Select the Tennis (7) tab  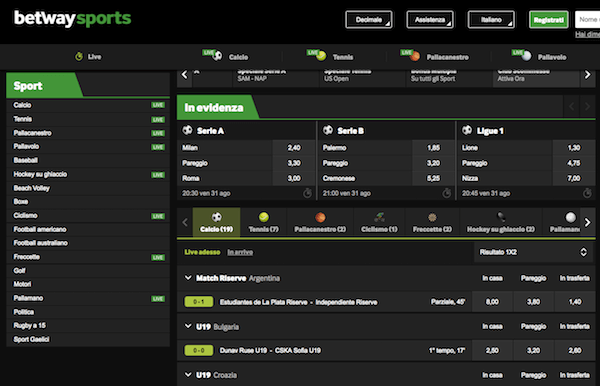(x=264, y=222)
